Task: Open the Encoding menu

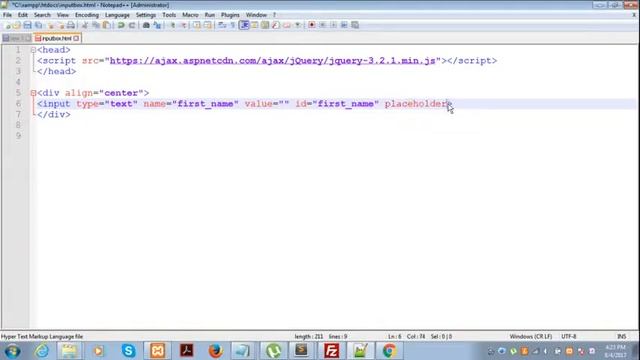Action: point(87,15)
